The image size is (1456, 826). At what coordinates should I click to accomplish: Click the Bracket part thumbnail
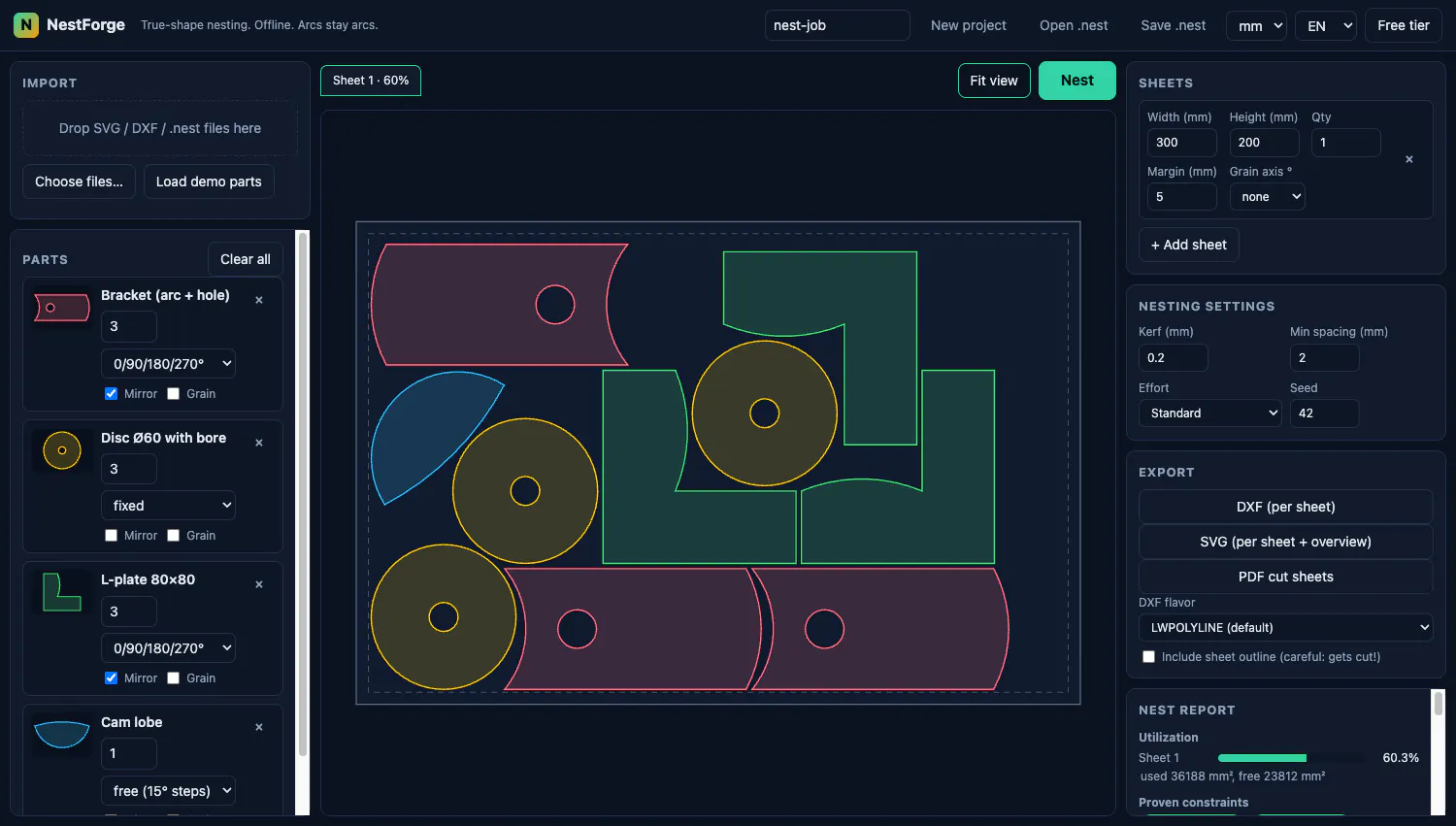click(62, 308)
